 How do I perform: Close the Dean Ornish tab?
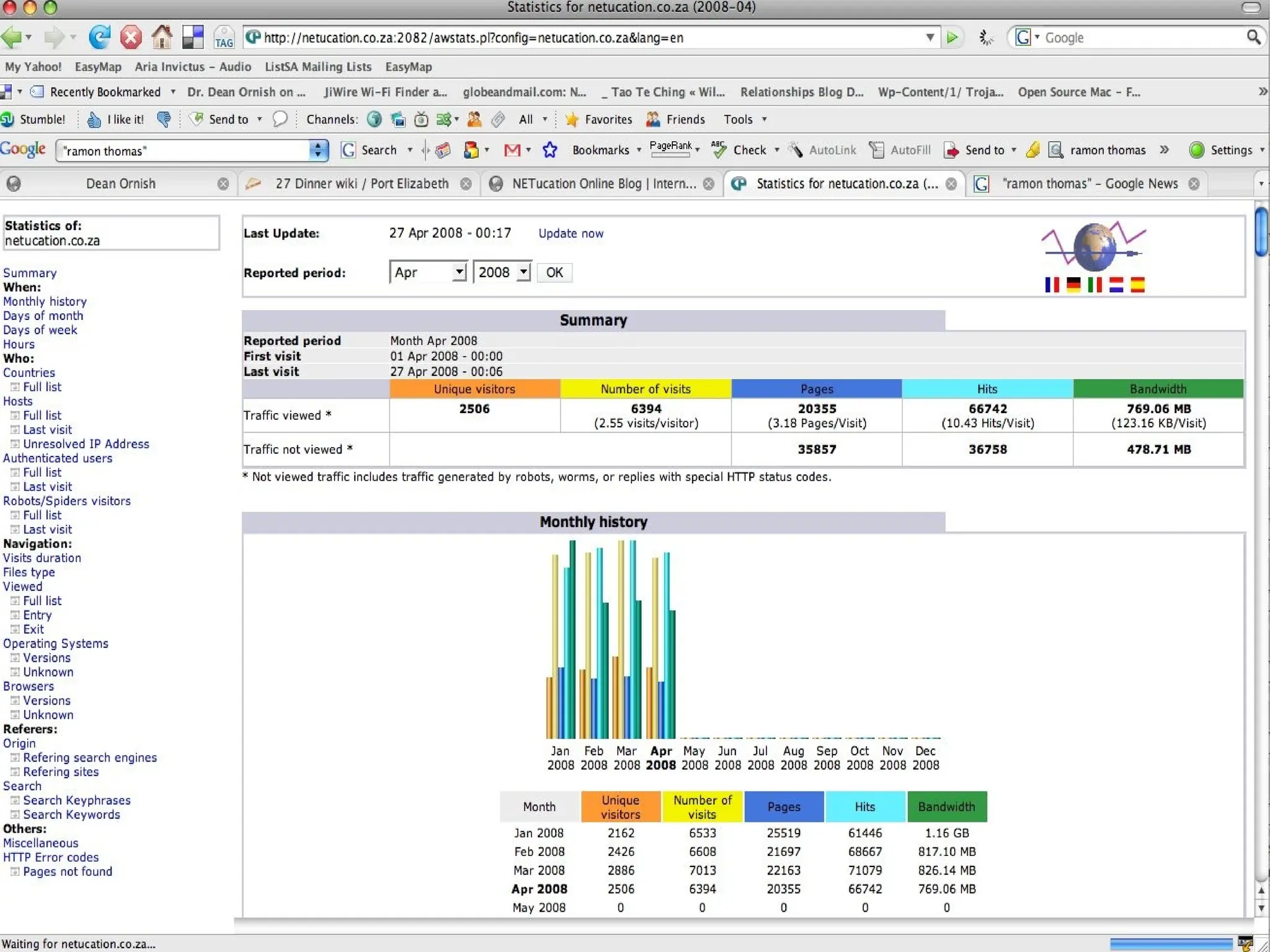click(x=223, y=184)
